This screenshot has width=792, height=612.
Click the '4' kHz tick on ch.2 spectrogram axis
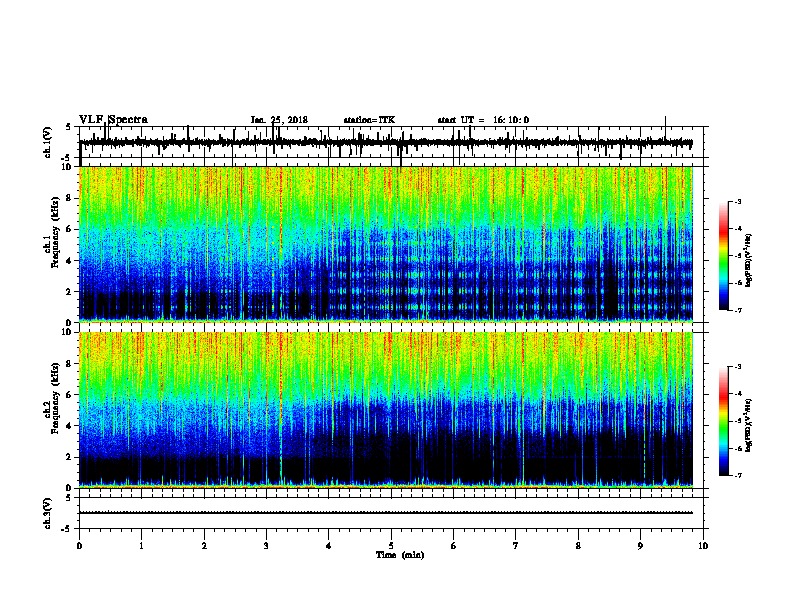tap(69, 426)
